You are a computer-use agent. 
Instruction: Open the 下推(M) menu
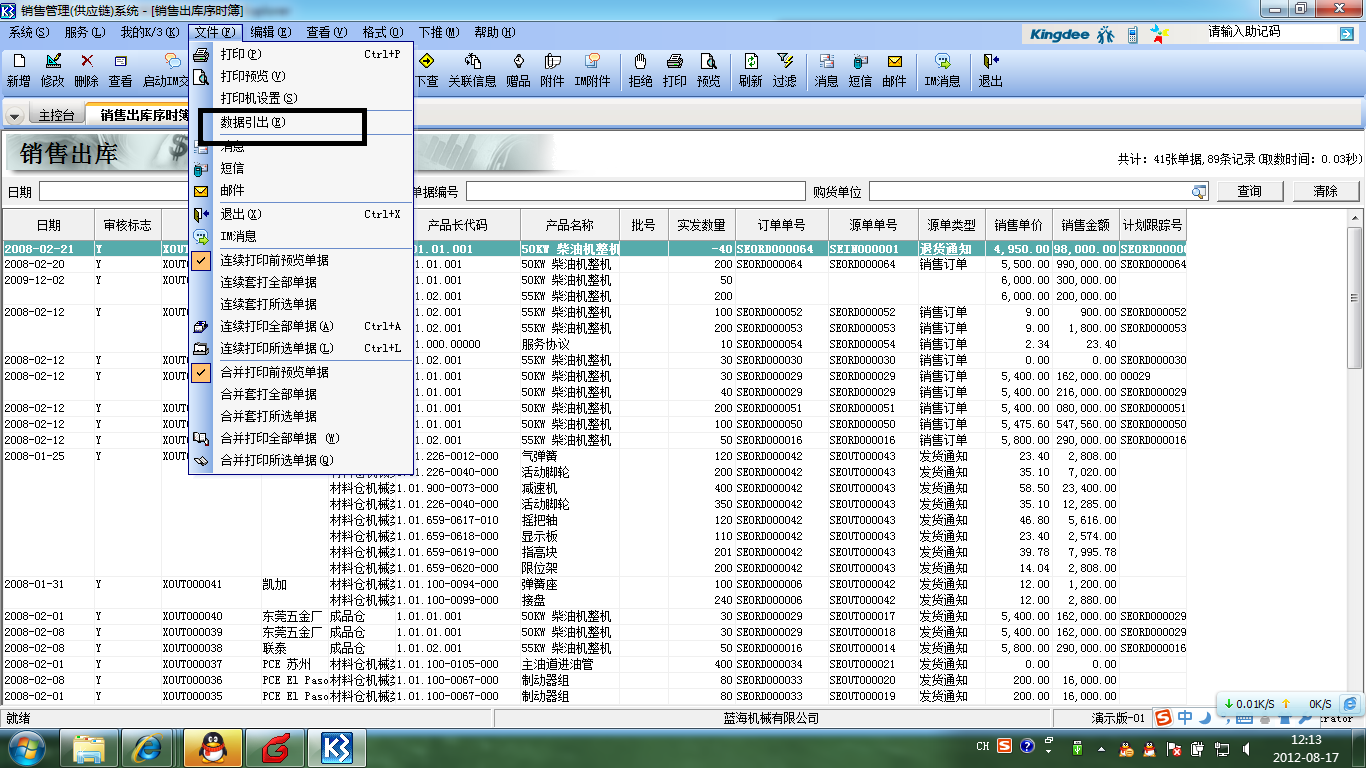coord(439,32)
